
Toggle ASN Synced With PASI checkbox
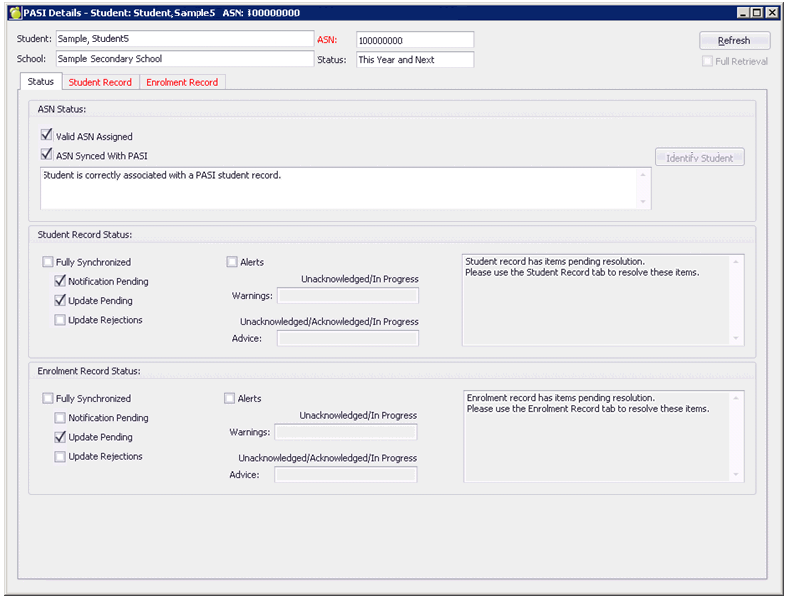coord(46,155)
